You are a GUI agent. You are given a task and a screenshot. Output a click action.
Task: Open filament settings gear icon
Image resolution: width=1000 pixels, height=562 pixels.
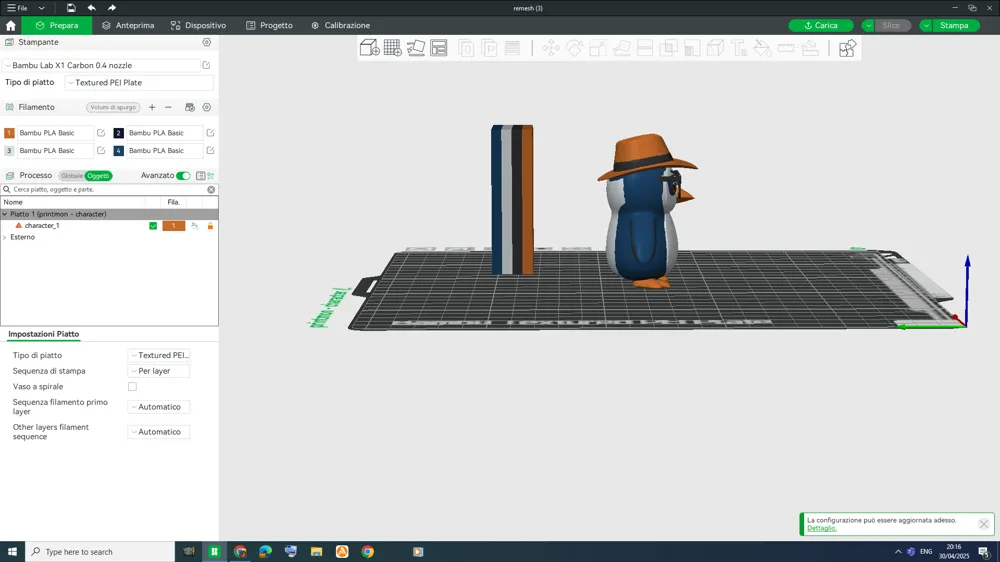point(207,107)
